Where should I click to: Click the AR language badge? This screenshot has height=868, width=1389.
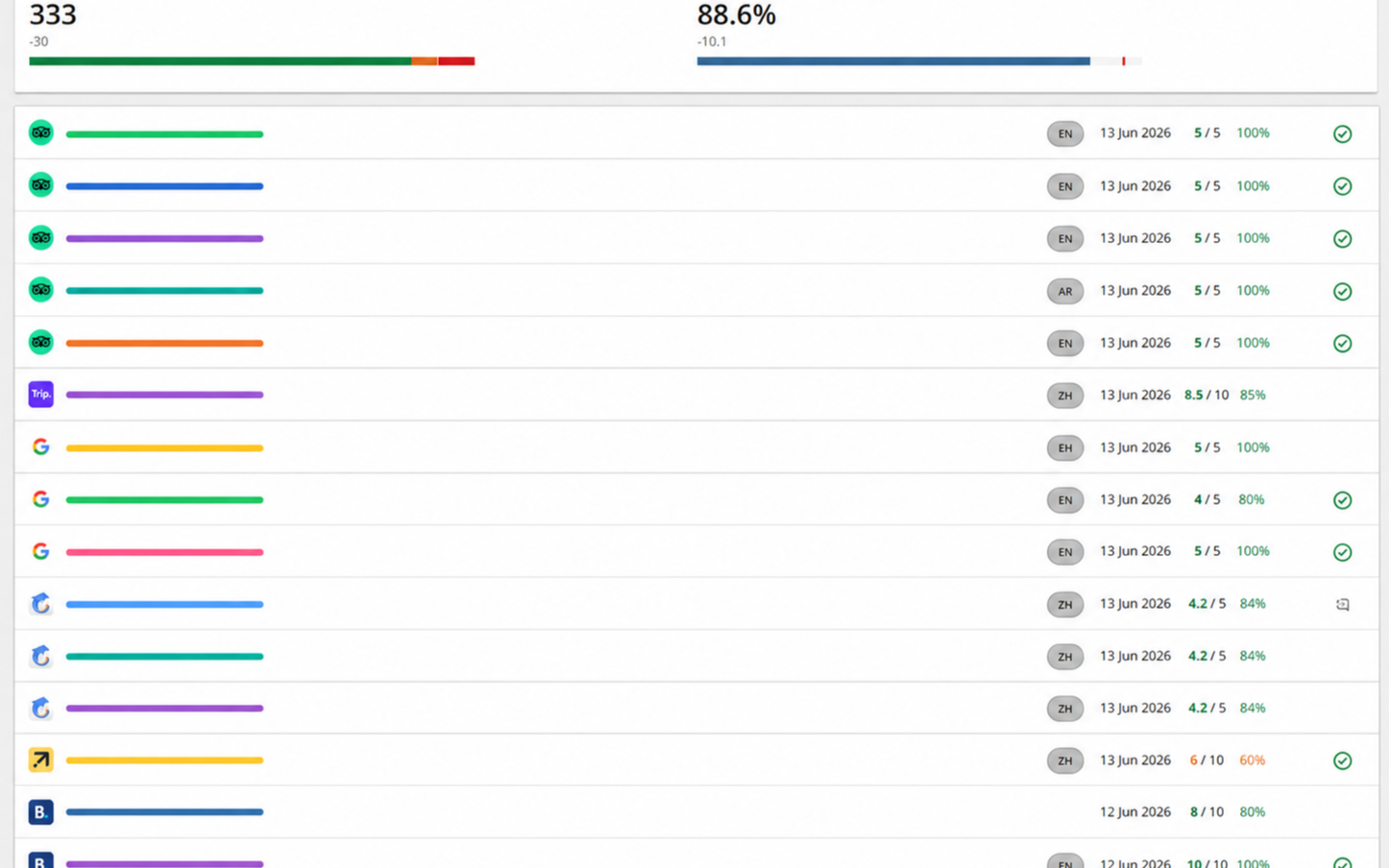tap(1064, 291)
